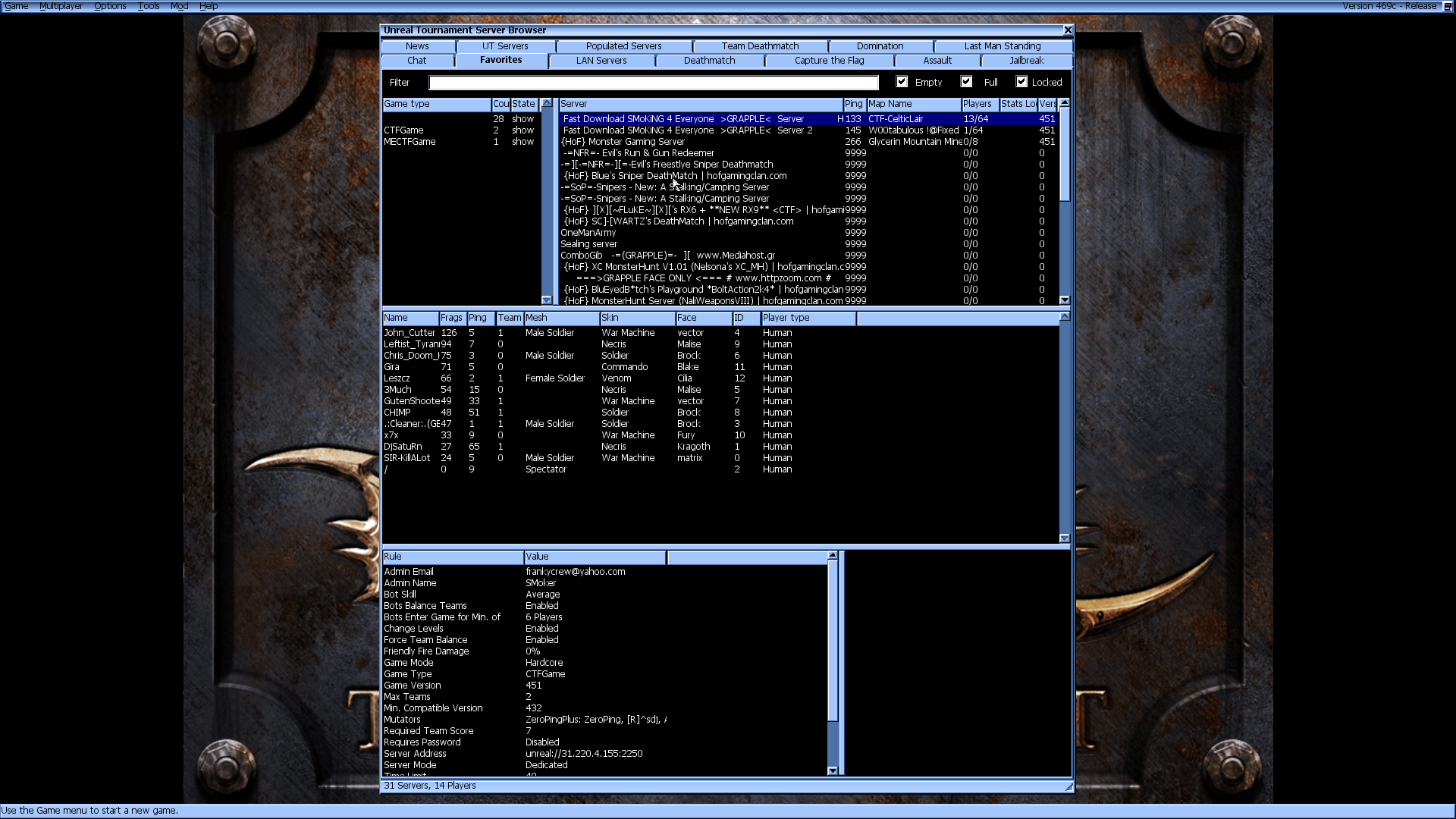Toggle the Locked servers checkbox
Viewport: 1456px width, 819px height.
point(1021,82)
